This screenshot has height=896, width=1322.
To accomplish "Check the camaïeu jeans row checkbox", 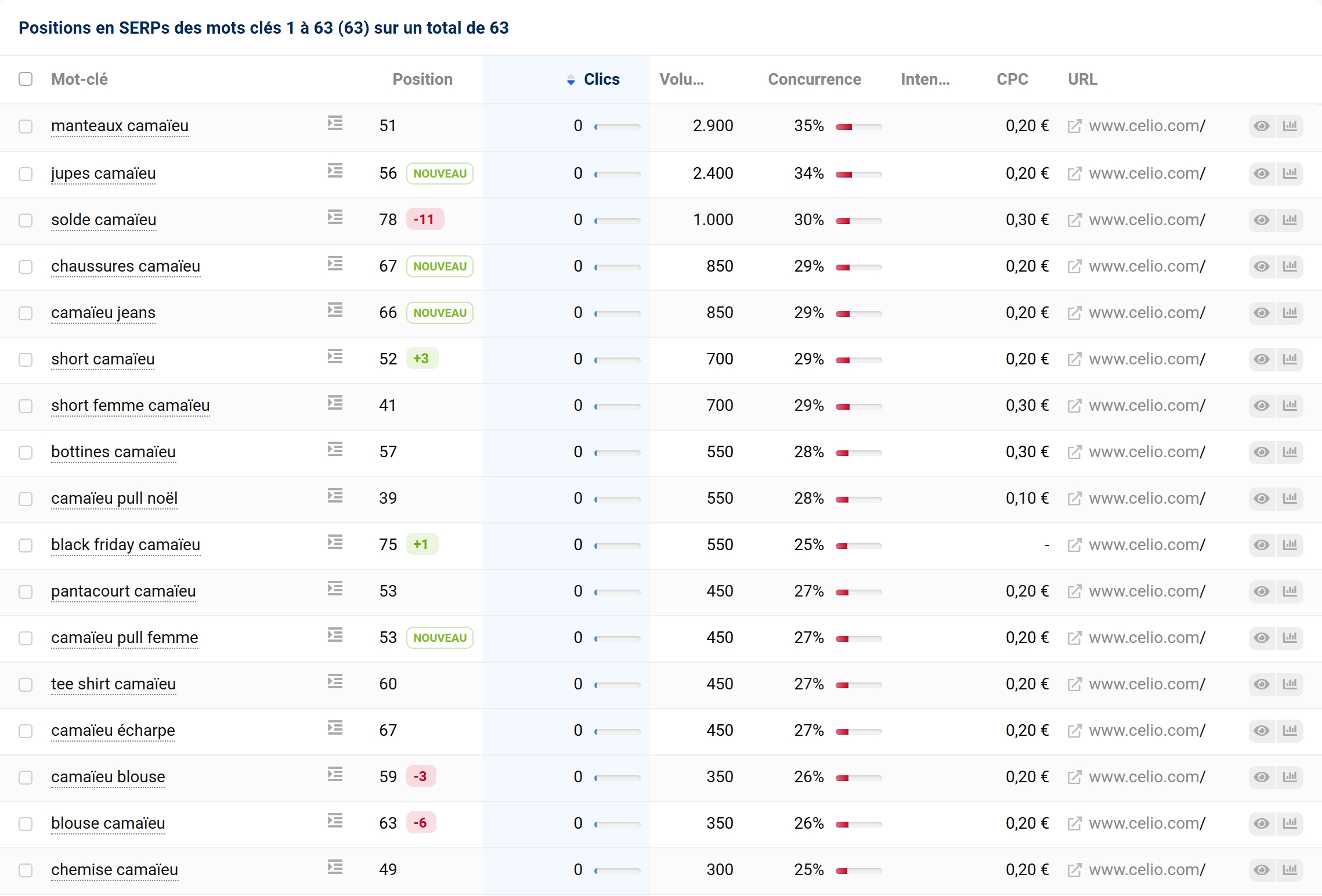I will 26,313.
